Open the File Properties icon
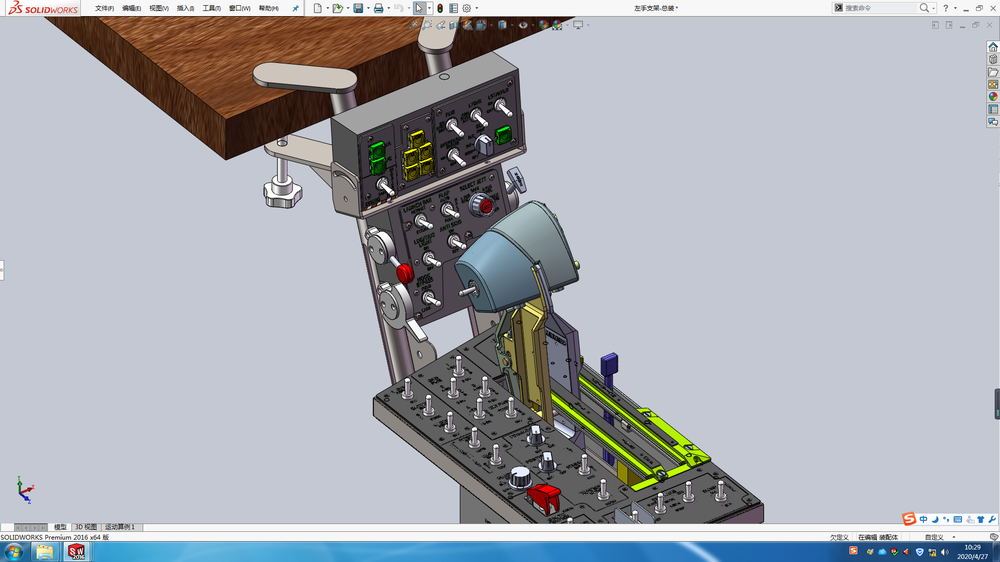1000x562 pixels. (453, 8)
